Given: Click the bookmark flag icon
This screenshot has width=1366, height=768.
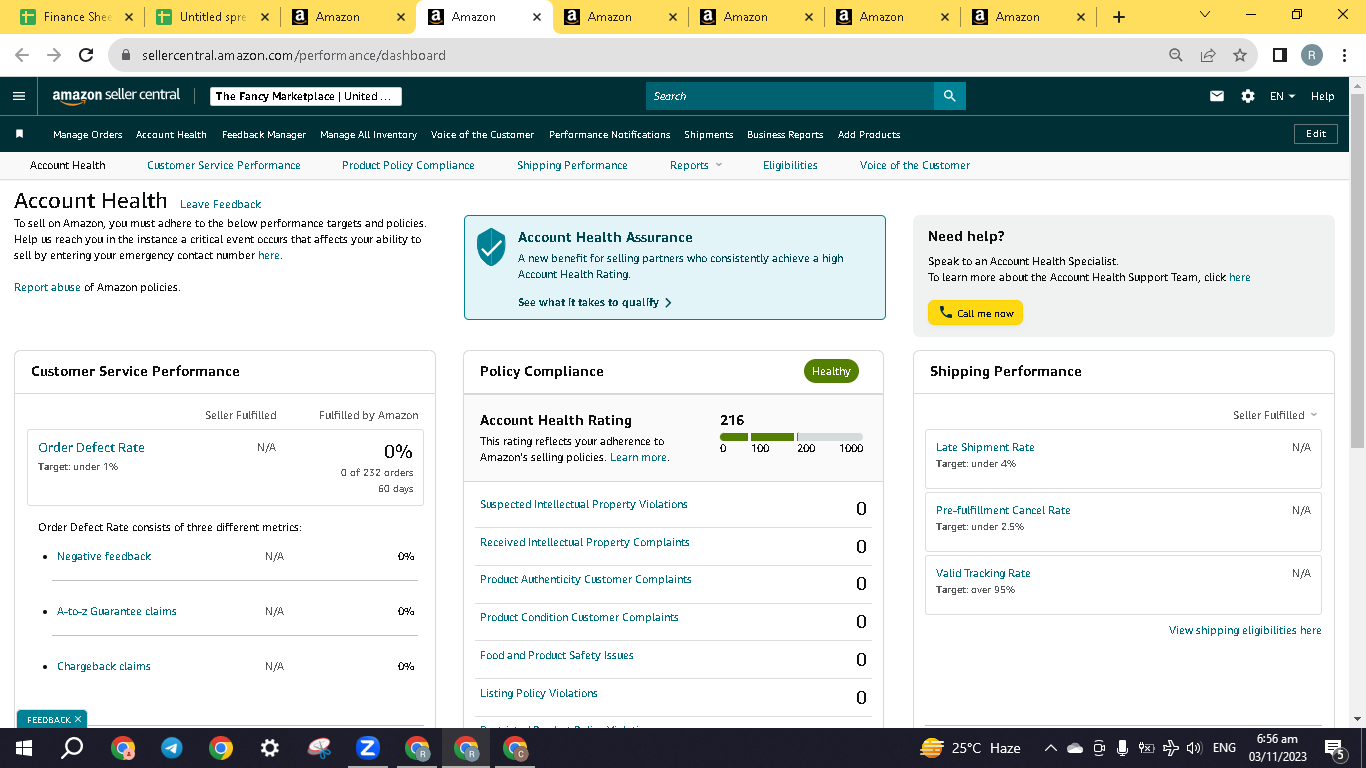Looking at the screenshot, I should tap(19, 134).
